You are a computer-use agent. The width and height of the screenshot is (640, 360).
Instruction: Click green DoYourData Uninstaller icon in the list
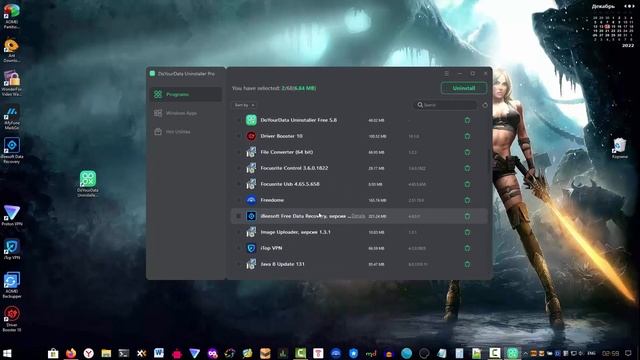pyautogui.click(x=251, y=120)
